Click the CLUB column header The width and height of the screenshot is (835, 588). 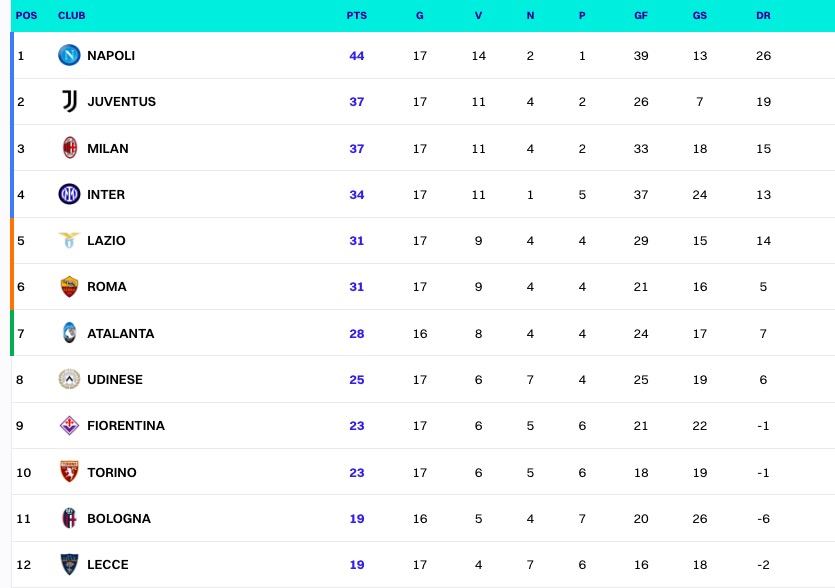[71, 16]
